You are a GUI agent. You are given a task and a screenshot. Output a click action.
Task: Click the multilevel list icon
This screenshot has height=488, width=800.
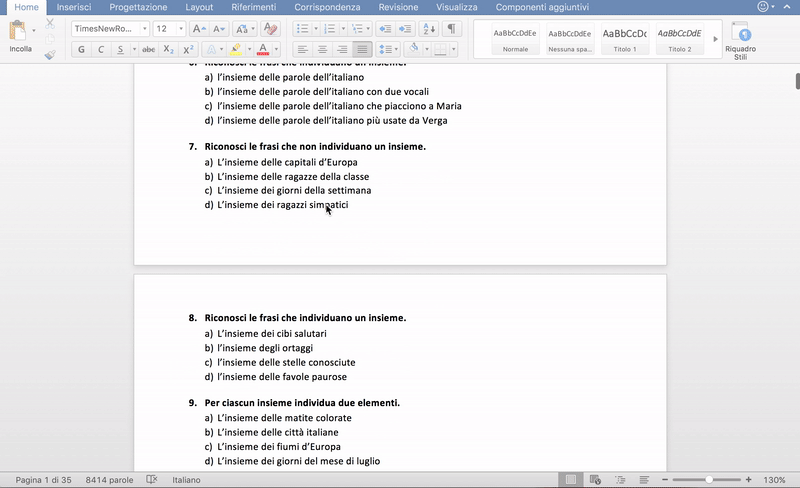point(357,29)
